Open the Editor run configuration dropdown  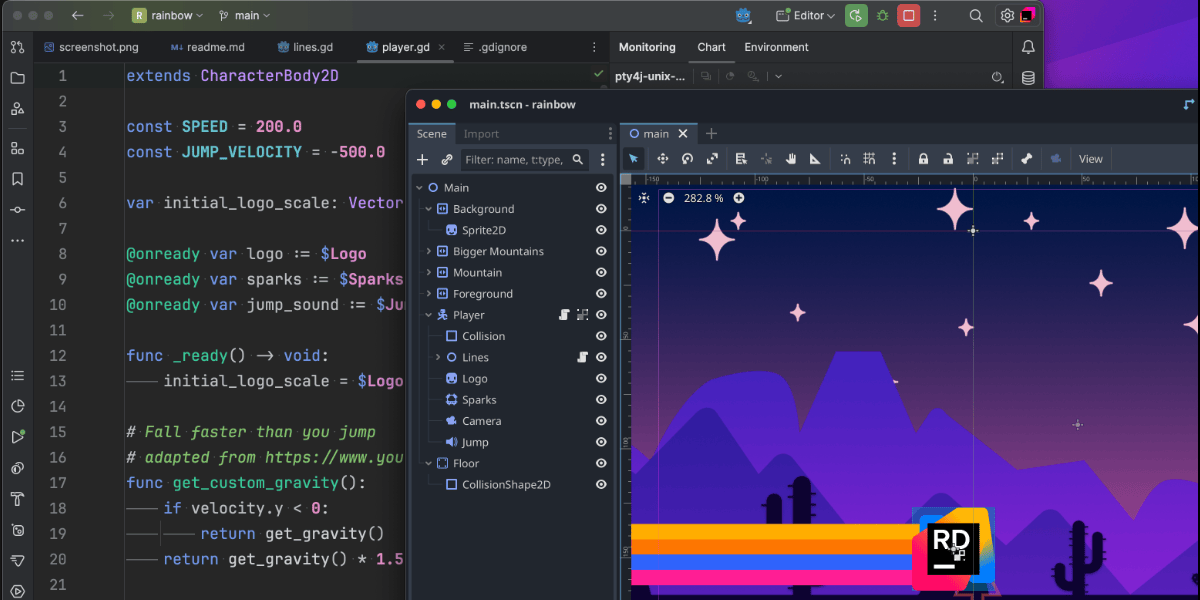(x=807, y=16)
